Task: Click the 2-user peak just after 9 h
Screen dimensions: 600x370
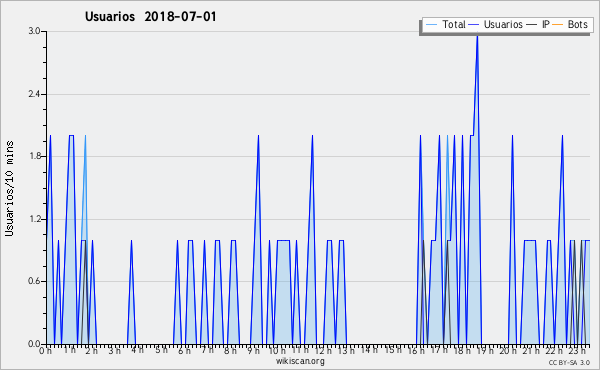Action: [258, 135]
